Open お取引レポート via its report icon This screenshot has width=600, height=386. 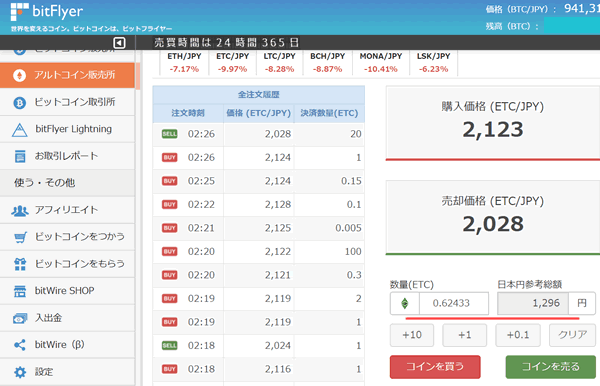click(20, 156)
